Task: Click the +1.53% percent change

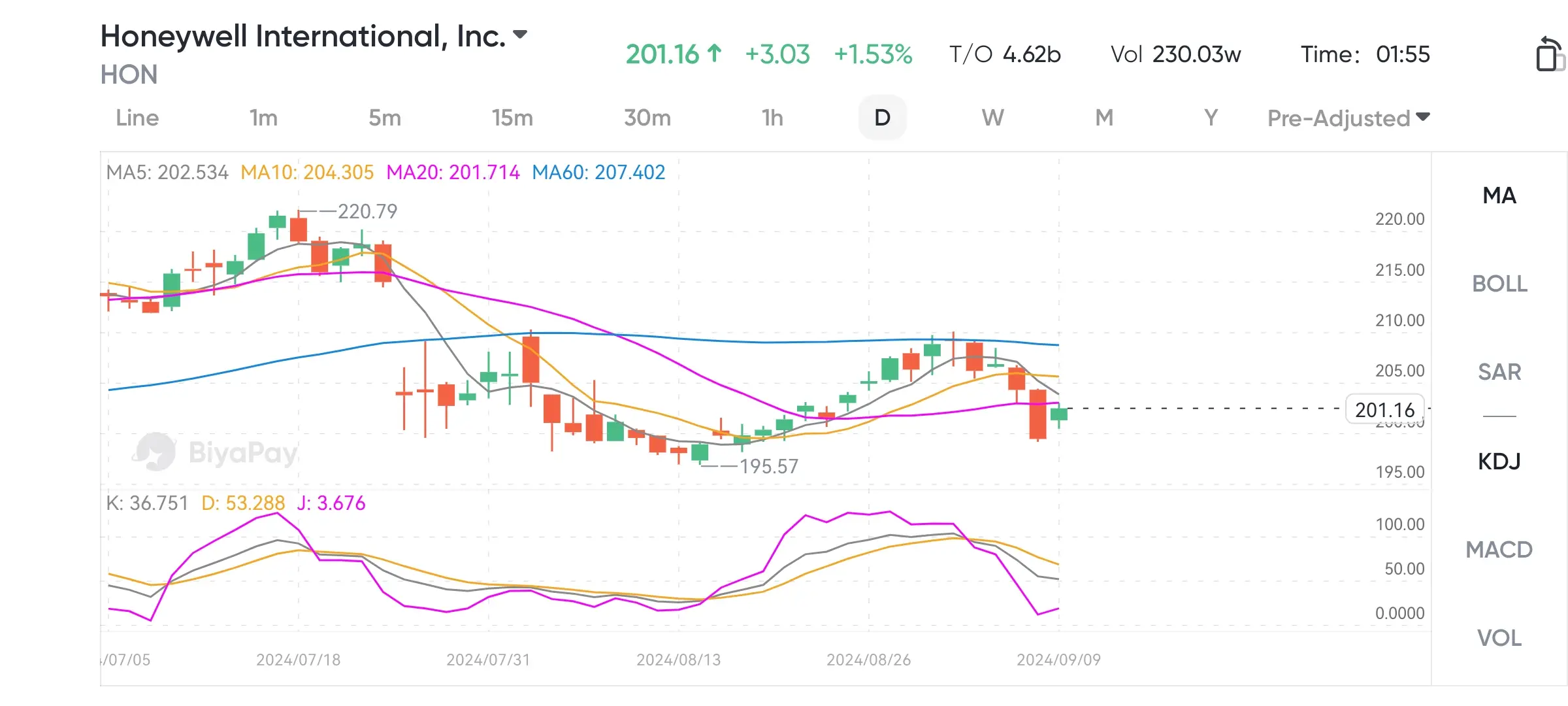Action: [873, 54]
